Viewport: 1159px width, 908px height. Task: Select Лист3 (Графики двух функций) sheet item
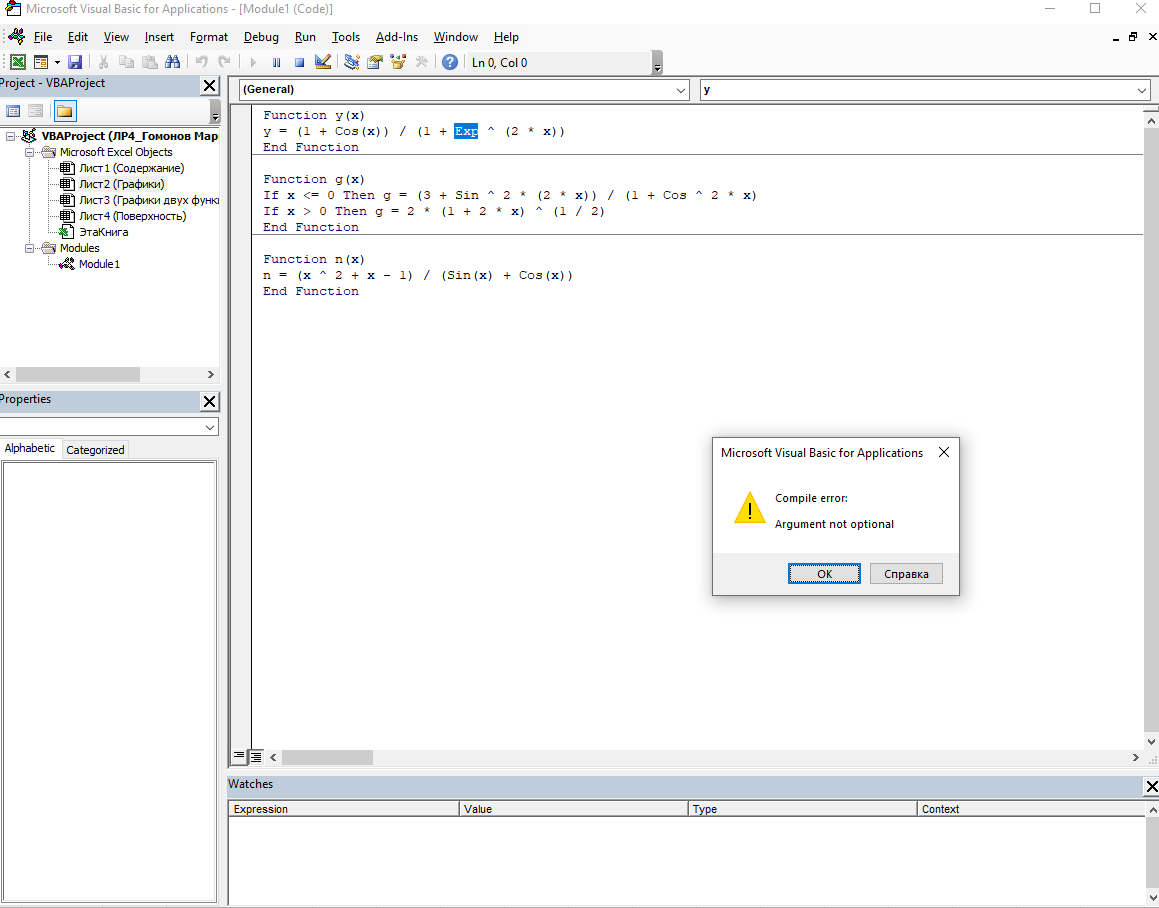click(149, 200)
